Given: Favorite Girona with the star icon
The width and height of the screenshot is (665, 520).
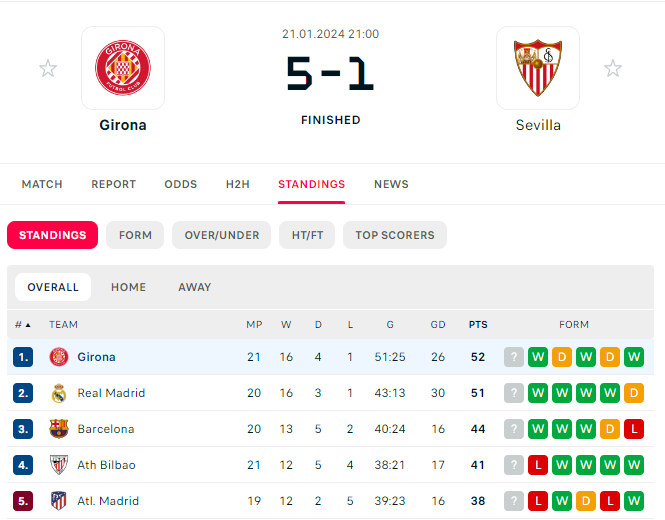Looking at the screenshot, I should (48, 68).
